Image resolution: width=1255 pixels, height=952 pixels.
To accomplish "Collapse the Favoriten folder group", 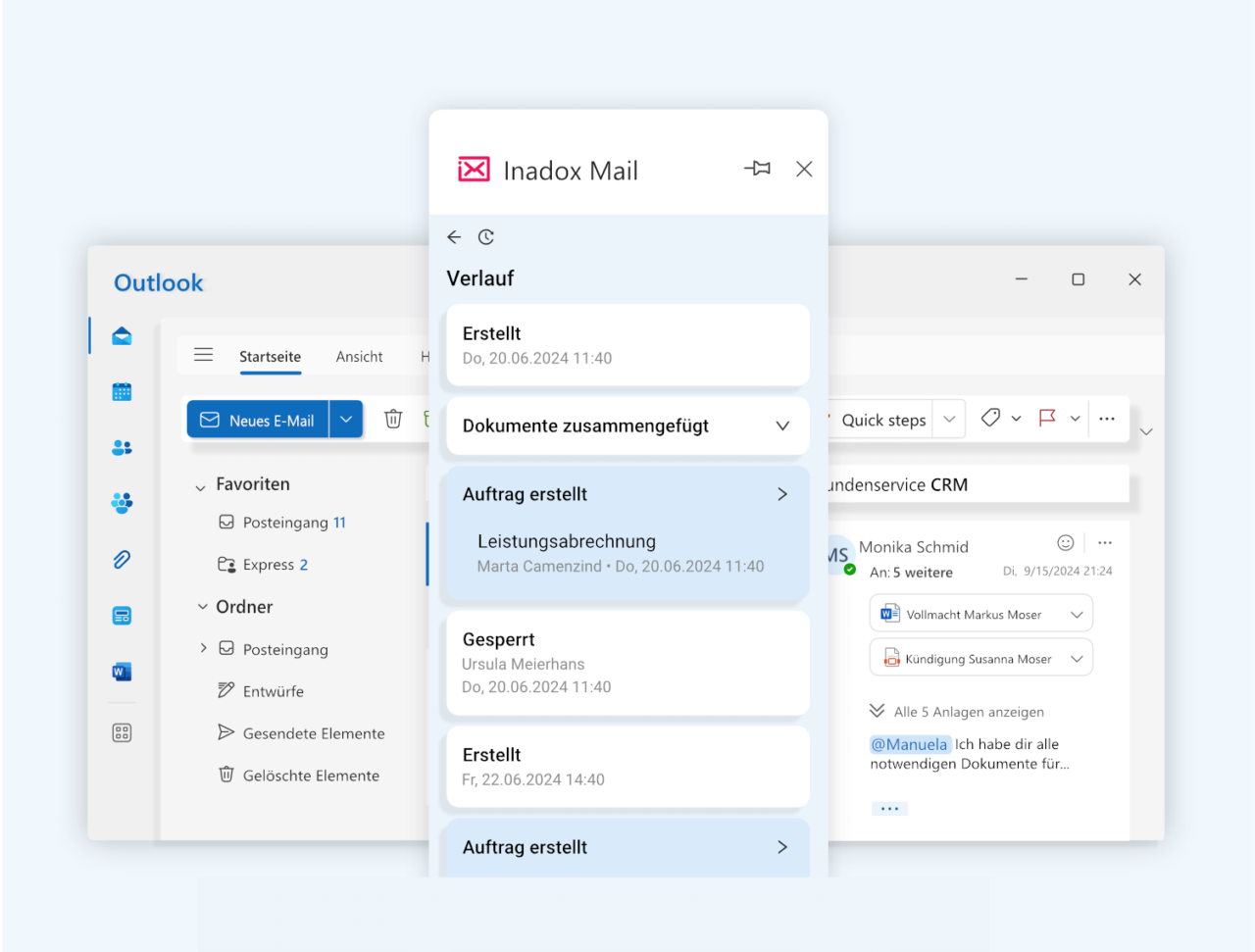I will click(200, 487).
